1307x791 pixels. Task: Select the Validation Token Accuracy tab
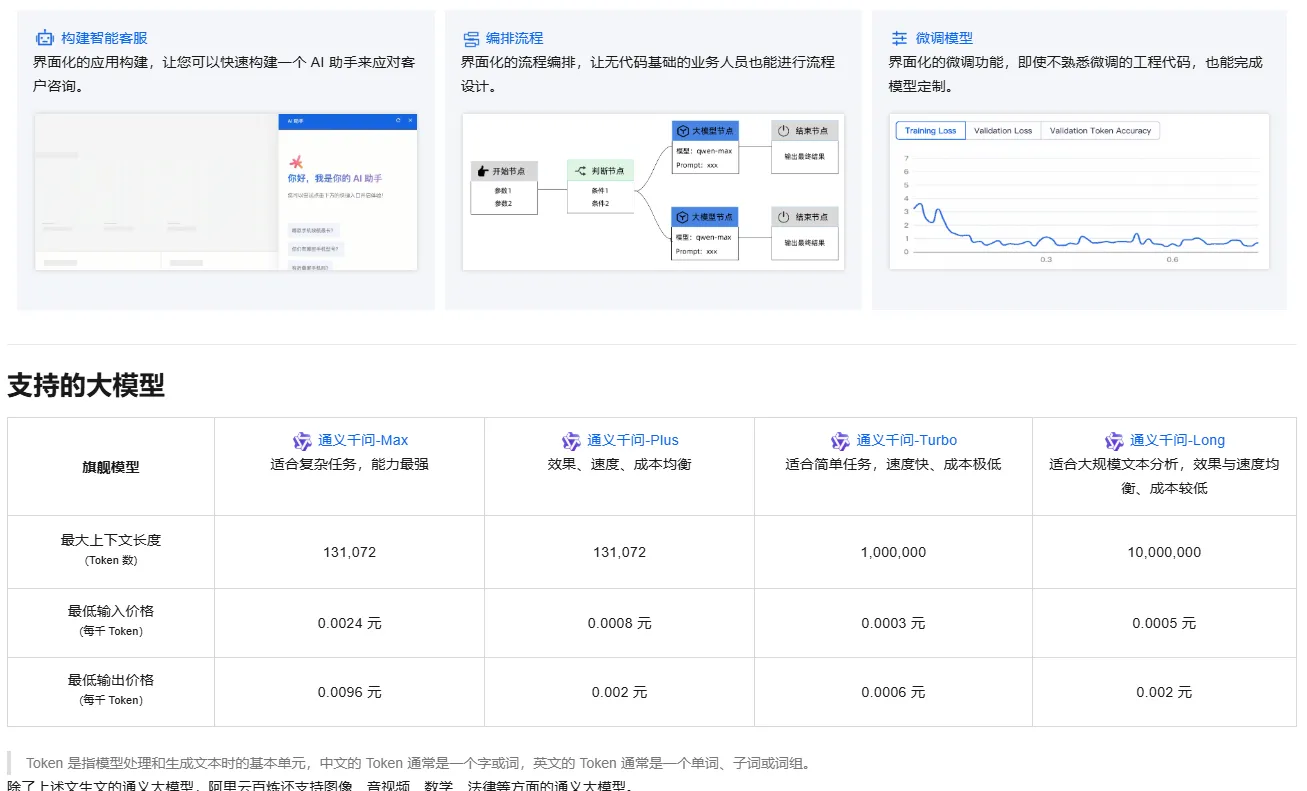point(1100,131)
